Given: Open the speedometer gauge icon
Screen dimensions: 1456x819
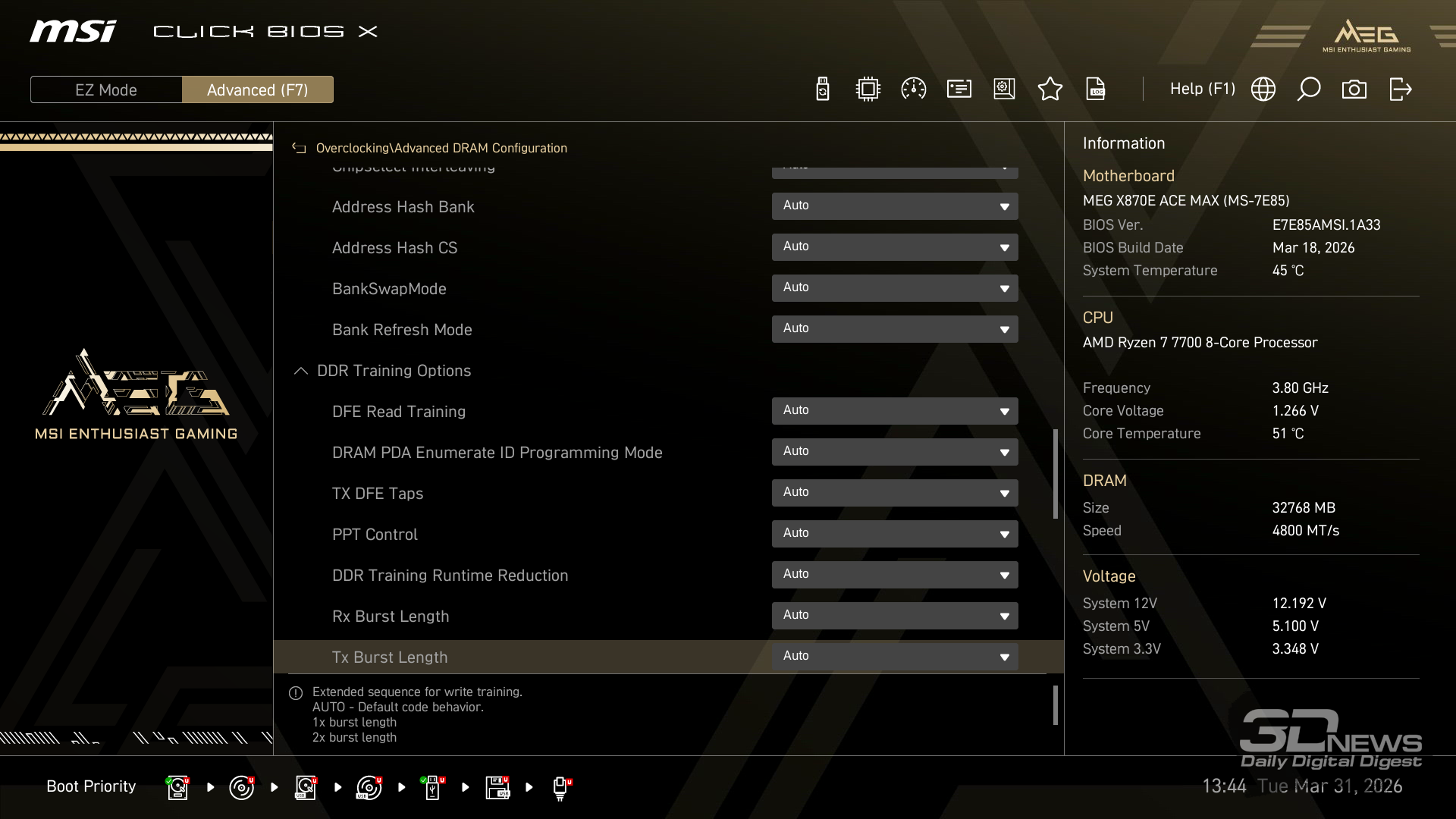Looking at the screenshot, I should pyautogui.click(x=913, y=89).
